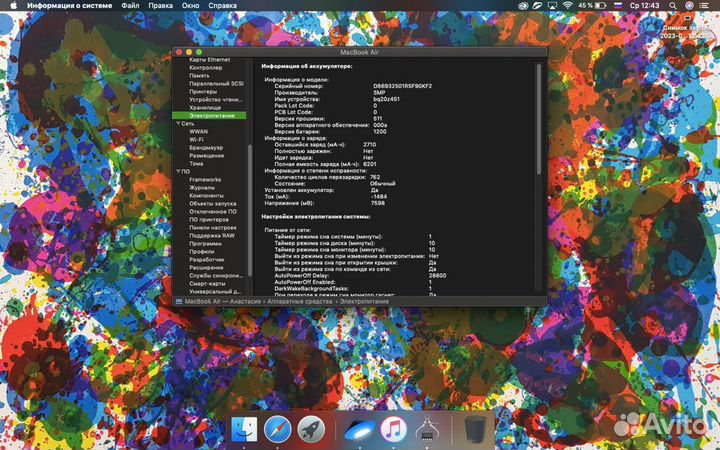Select Смарт-карты in the sidebar

(x=207, y=284)
